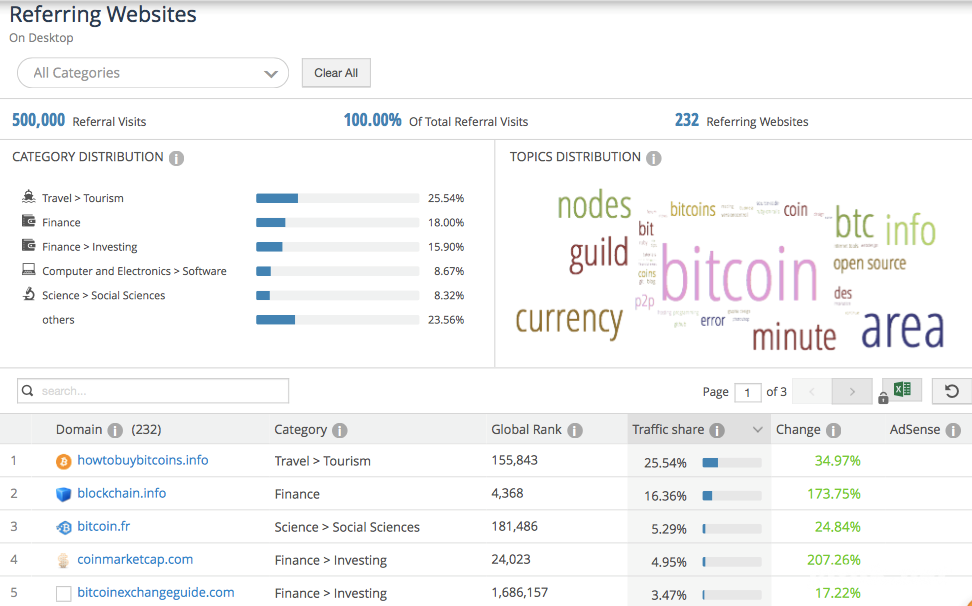Open coinmarketcap.com link

[135, 560]
